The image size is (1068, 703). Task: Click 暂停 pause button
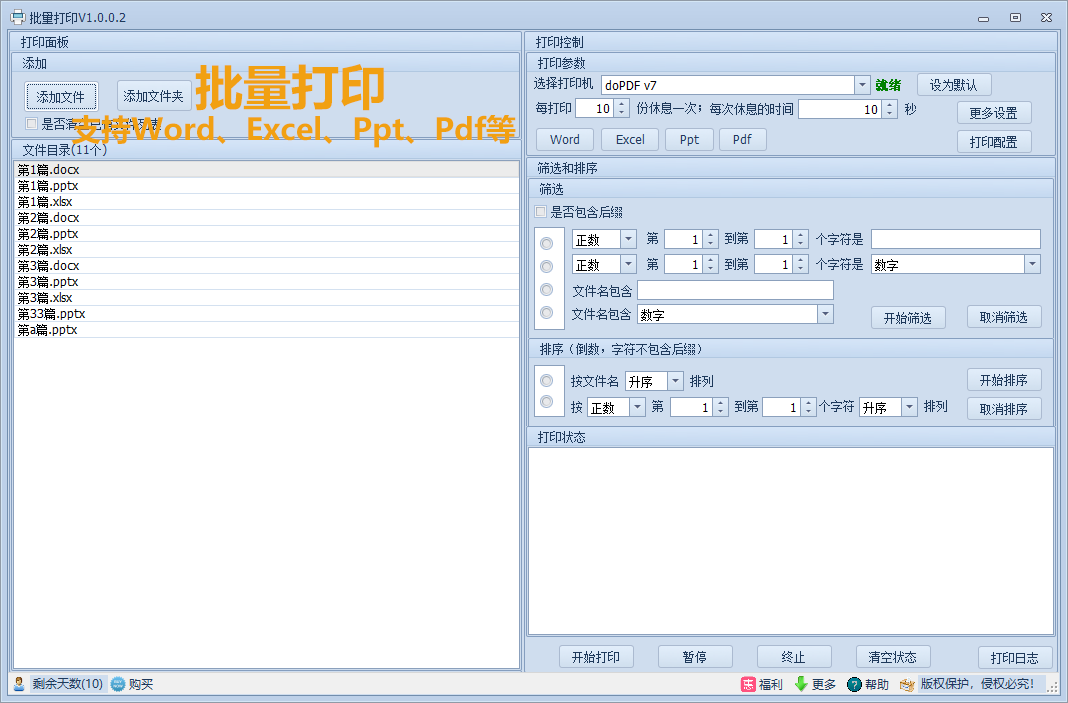click(695, 657)
